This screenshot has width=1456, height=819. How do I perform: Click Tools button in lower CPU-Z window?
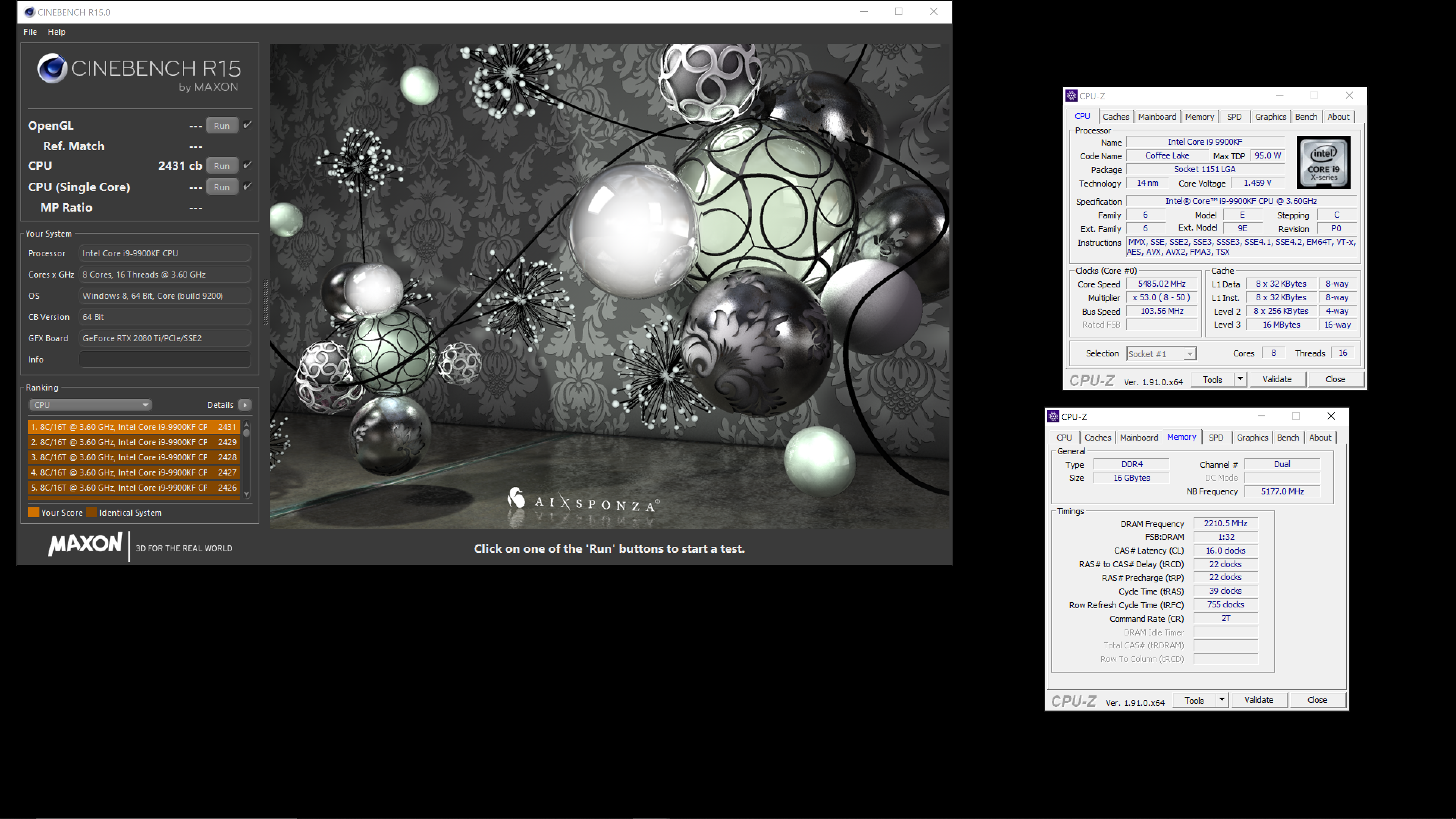(x=1194, y=700)
